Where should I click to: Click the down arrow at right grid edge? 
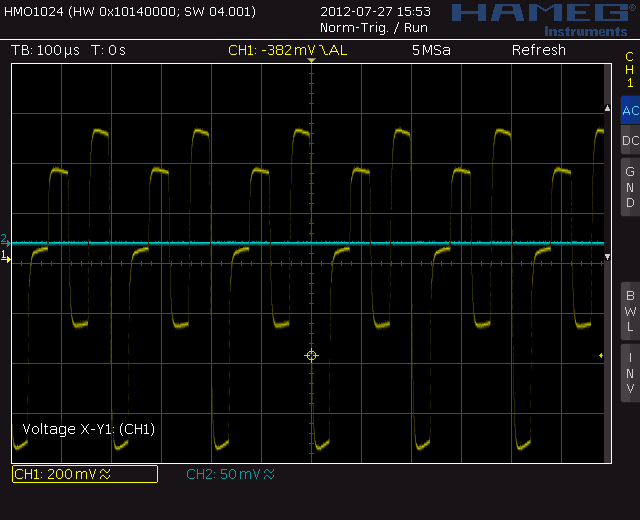(x=606, y=258)
